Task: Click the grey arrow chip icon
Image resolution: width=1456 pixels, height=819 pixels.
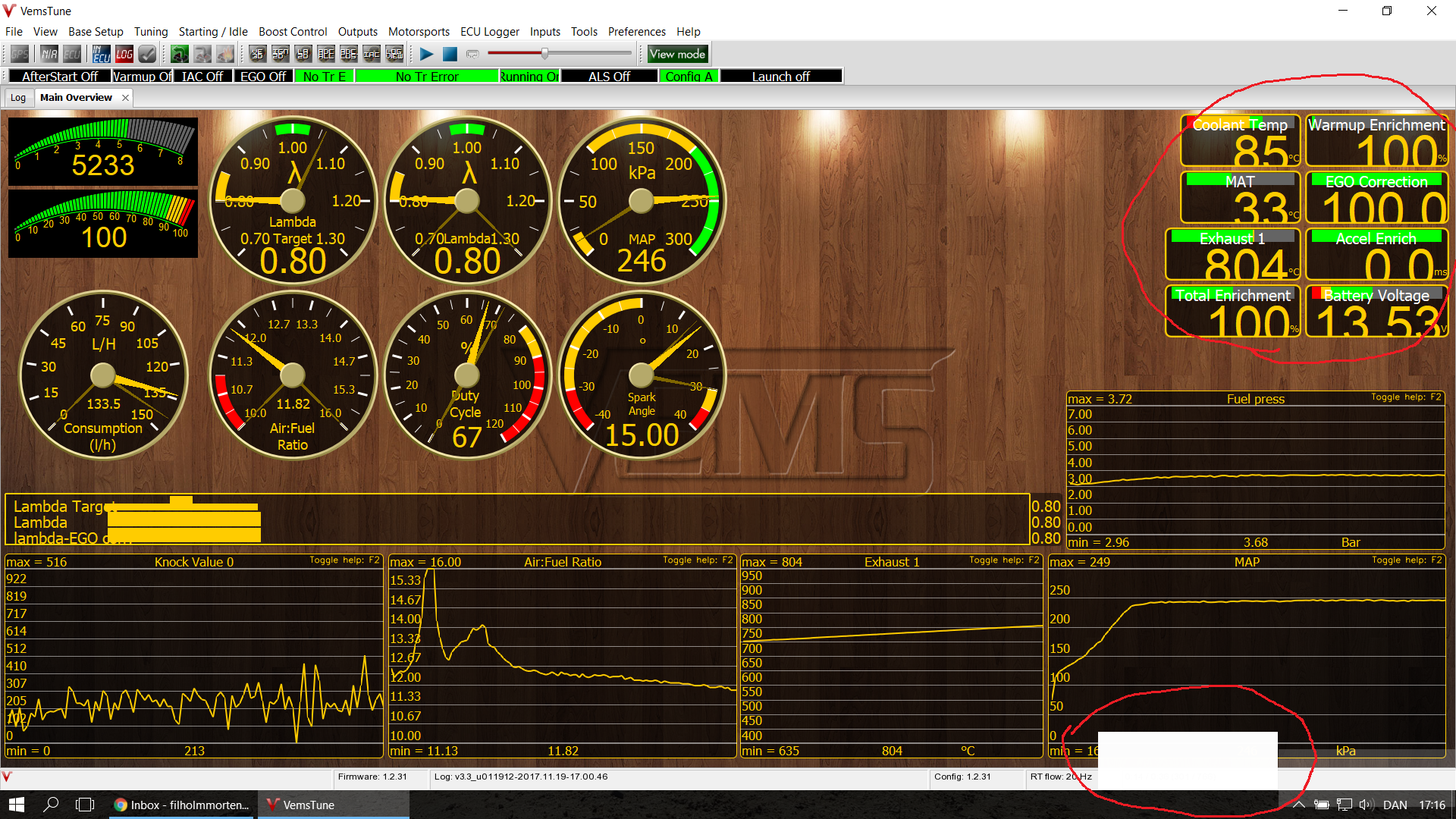Action: click(202, 54)
